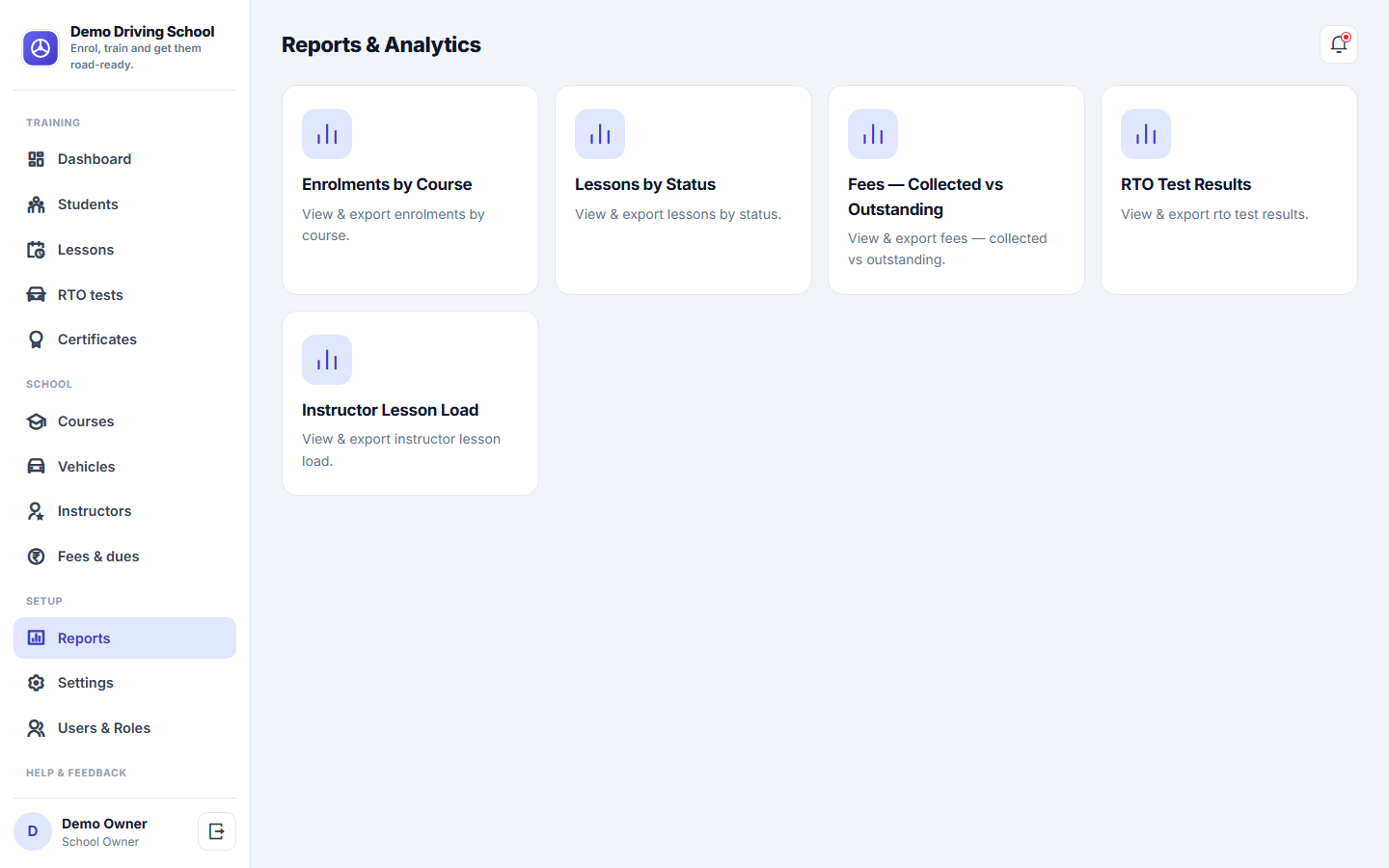Navigate to Lessons section
This screenshot has width=1389, height=868.
click(124, 250)
